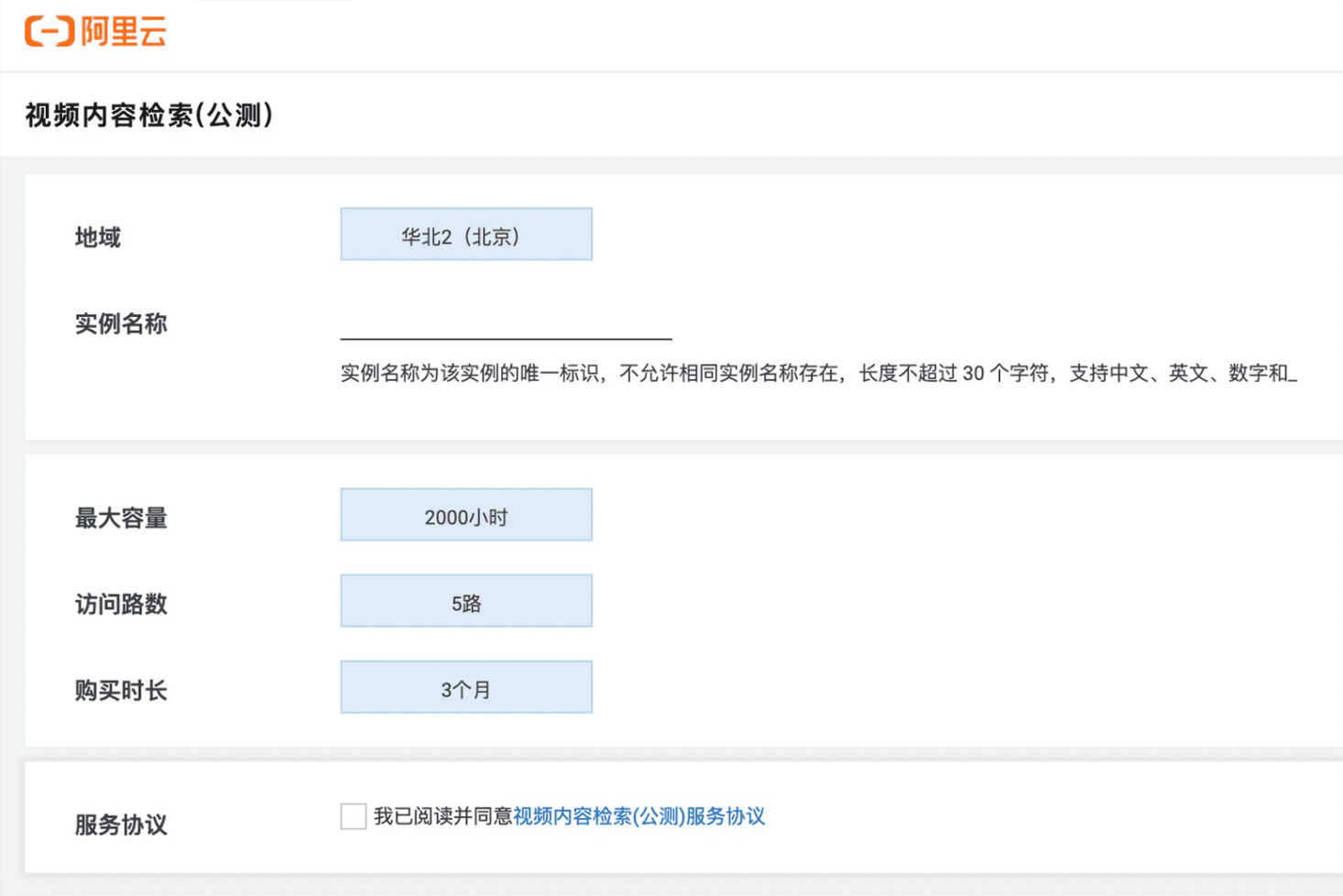Click the 视频内容检索(公测) page title
The image size is (1343, 896).
point(149,115)
